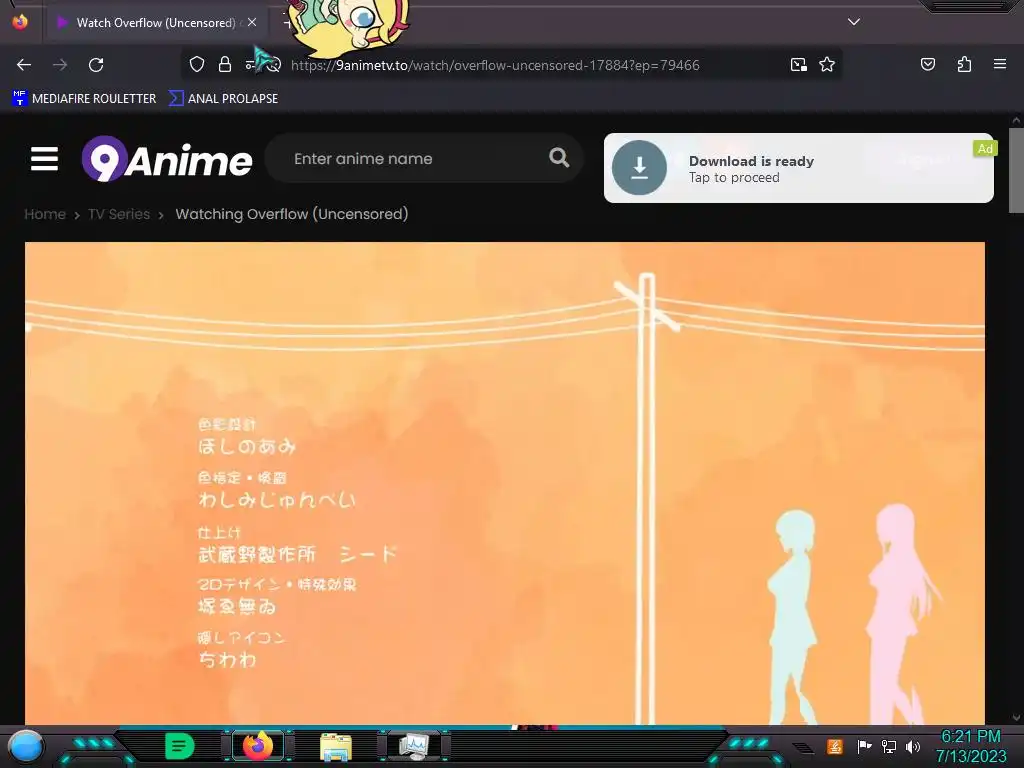The image size is (1024, 768).
Task: Open the Save to Pocket icon
Action: (927, 64)
